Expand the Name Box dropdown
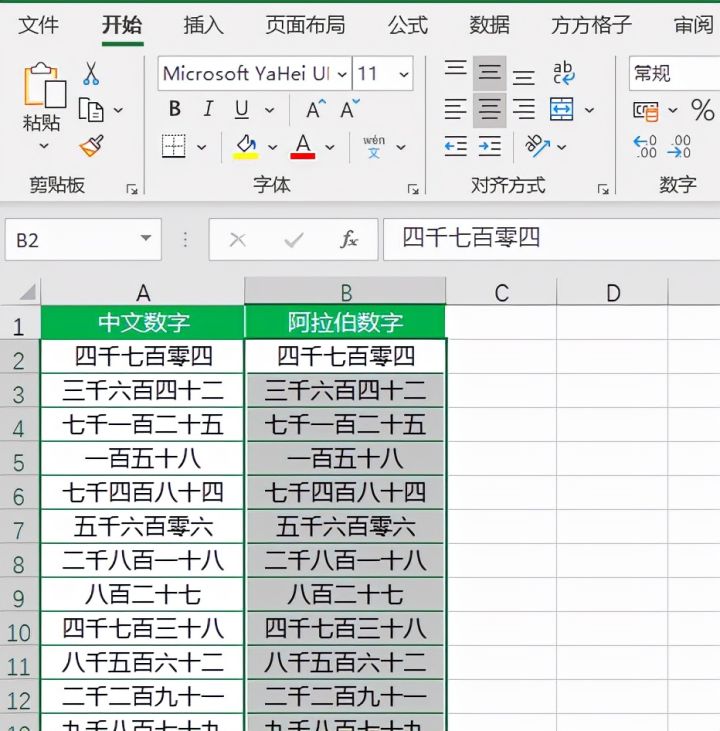Image resolution: width=720 pixels, height=731 pixels. [146, 238]
